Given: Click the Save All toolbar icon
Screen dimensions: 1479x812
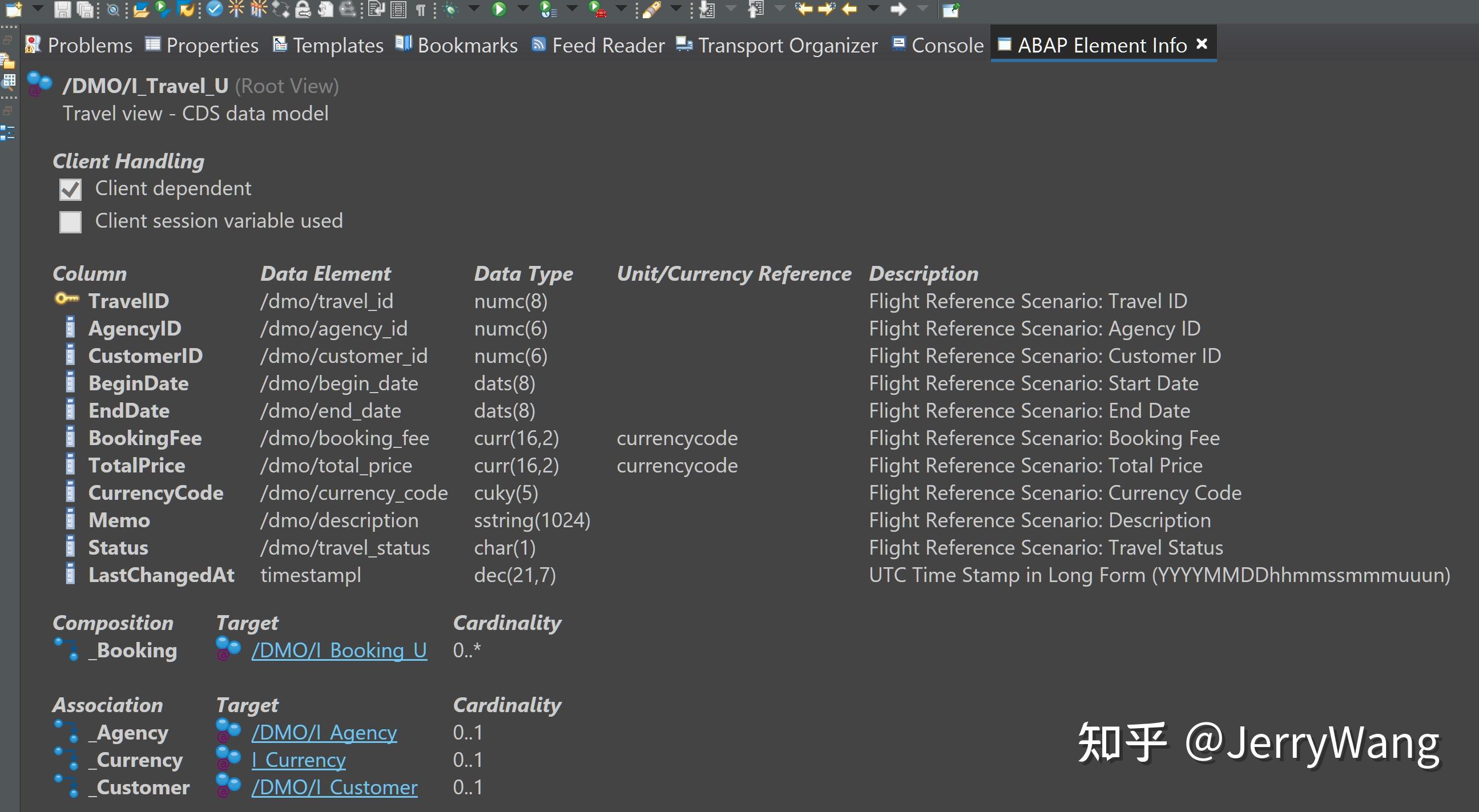Looking at the screenshot, I should point(85,10).
